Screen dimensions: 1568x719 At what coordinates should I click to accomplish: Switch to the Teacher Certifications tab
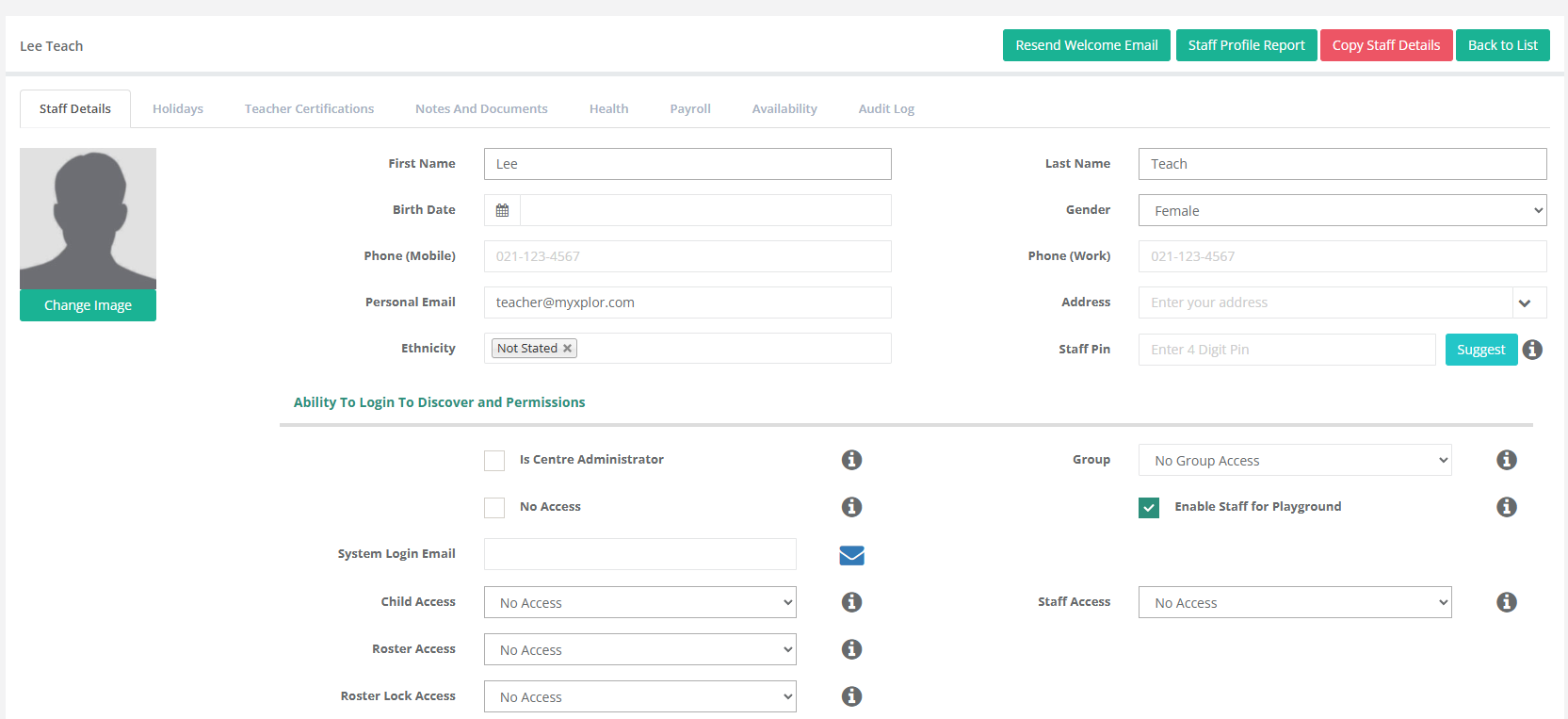[309, 109]
